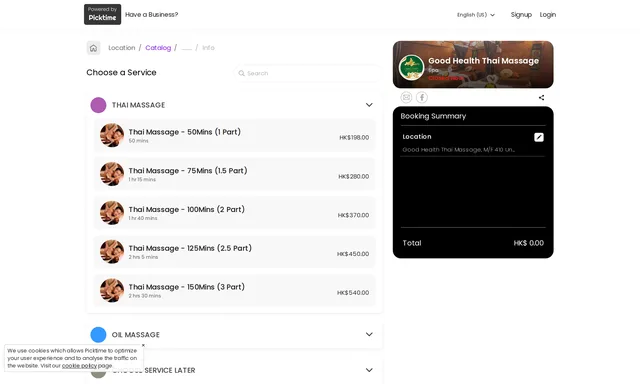The height and width of the screenshot is (384, 640).
Task: Click the search magnifier icon
Action: click(x=242, y=73)
